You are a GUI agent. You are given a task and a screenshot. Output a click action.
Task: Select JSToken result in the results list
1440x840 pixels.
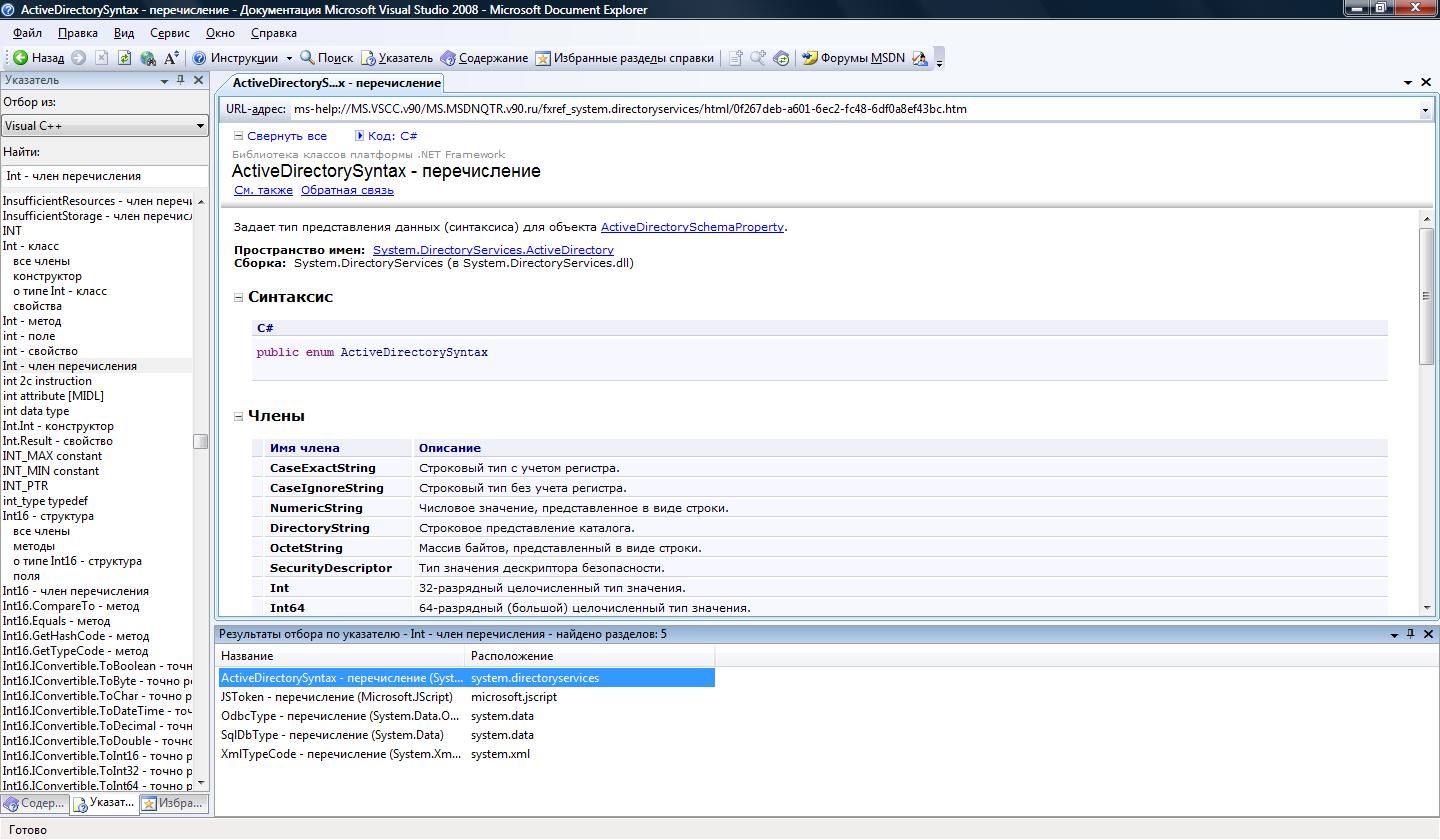pos(336,697)
